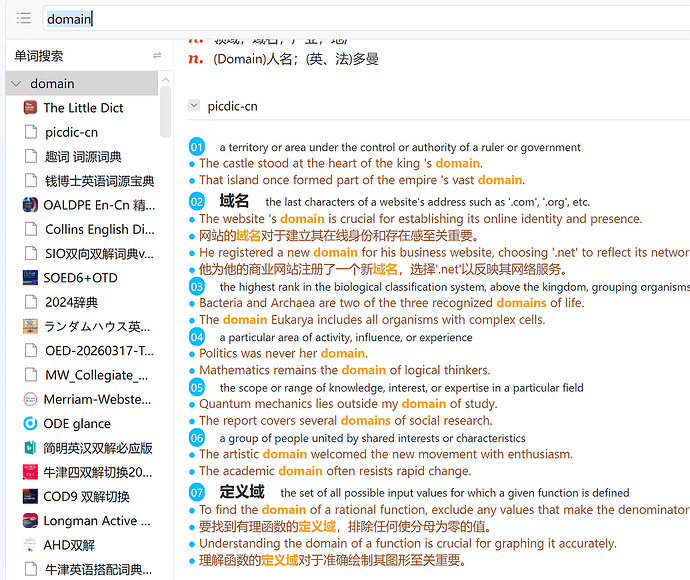Open OALDPE En-Cn dictionary icon

tap(30, 205)
